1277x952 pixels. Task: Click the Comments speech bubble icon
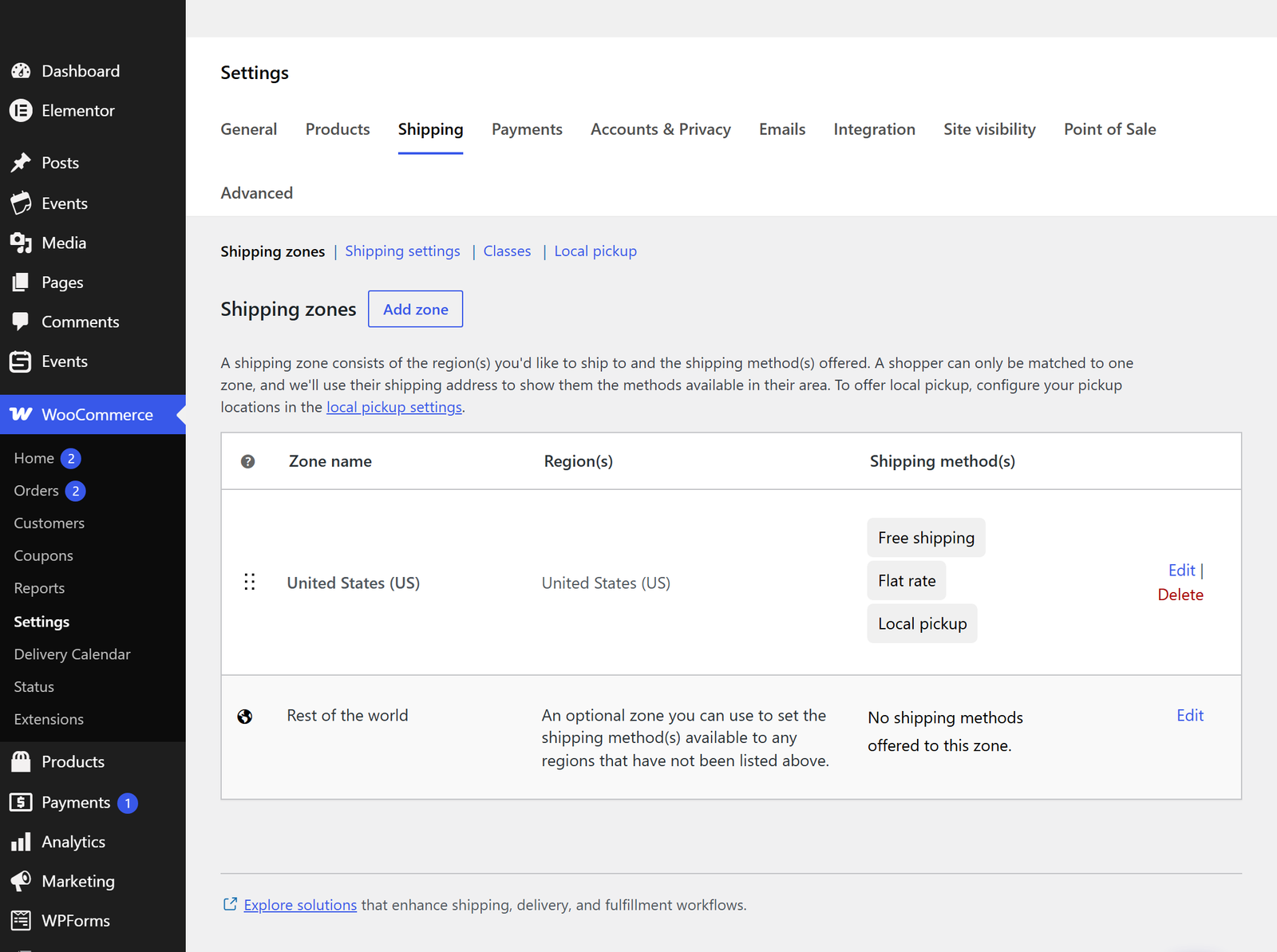[21, 322]
